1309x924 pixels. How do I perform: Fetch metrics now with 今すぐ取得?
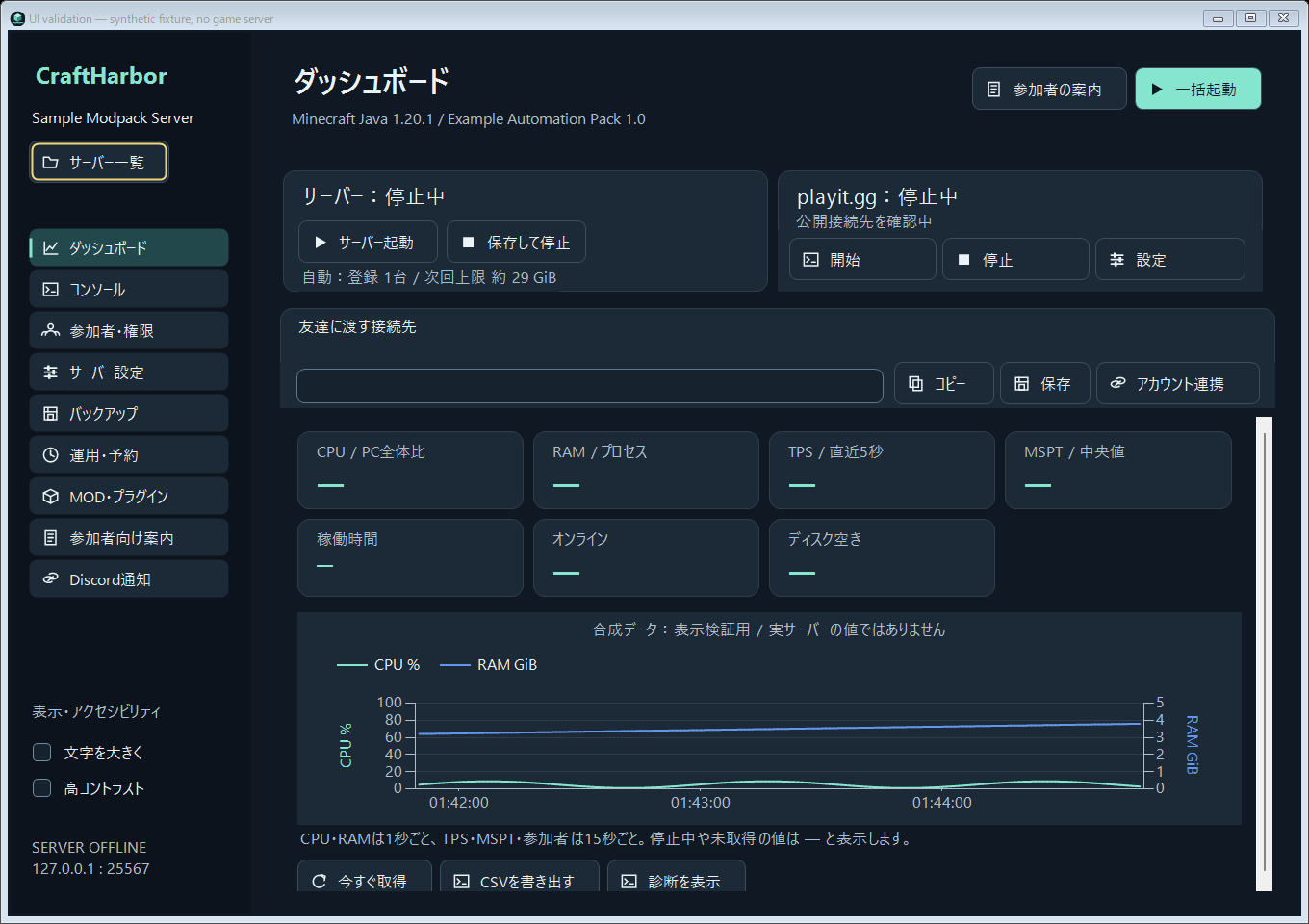(365, 876)
